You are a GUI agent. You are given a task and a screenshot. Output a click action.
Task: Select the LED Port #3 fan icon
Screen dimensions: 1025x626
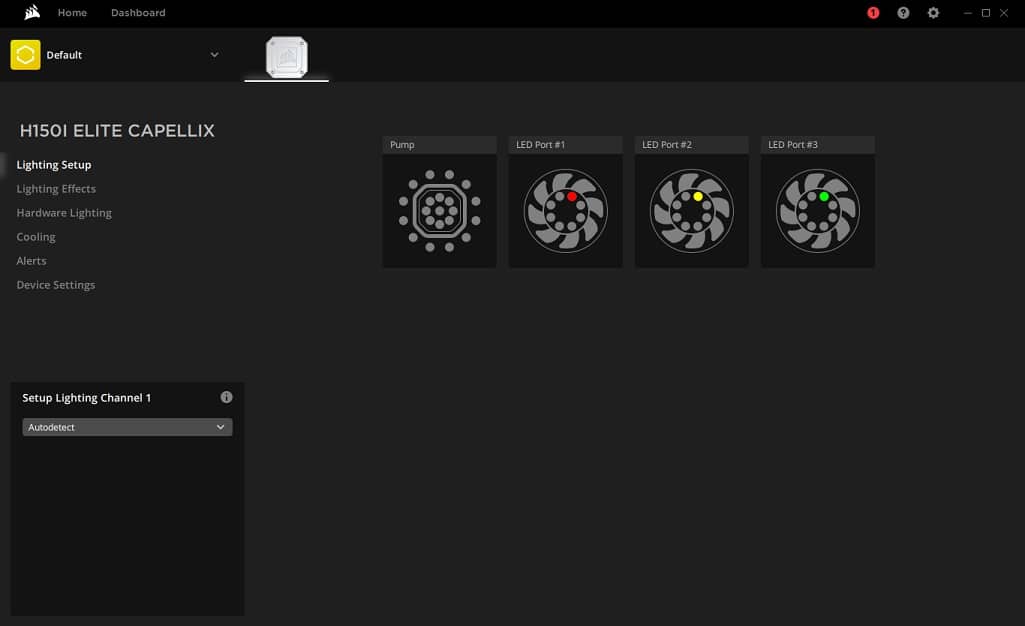[817, 211]
